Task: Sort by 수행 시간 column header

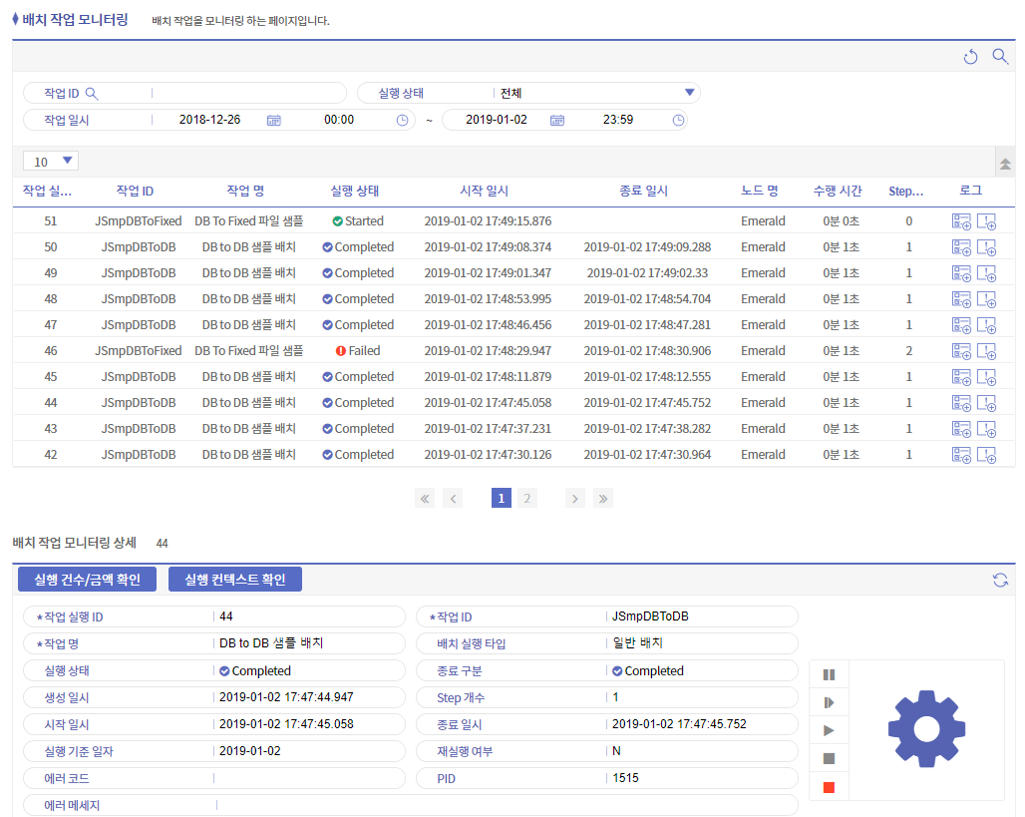Action: (x=838, y=191)
